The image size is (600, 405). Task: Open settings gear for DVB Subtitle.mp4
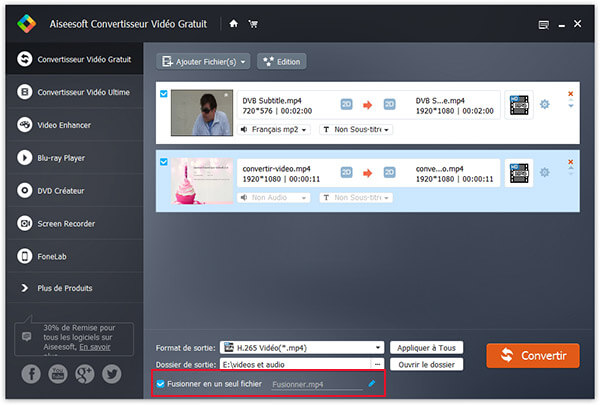545,104
